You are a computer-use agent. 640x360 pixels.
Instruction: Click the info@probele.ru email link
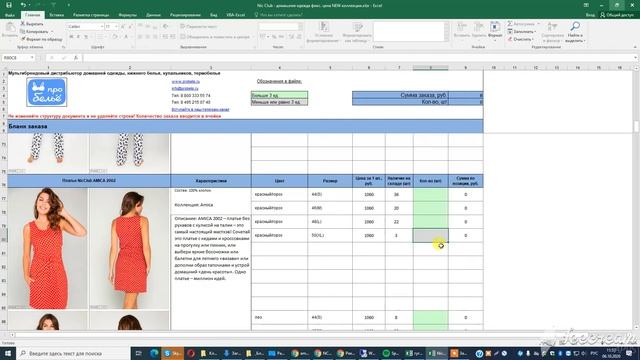pos(185,88)
